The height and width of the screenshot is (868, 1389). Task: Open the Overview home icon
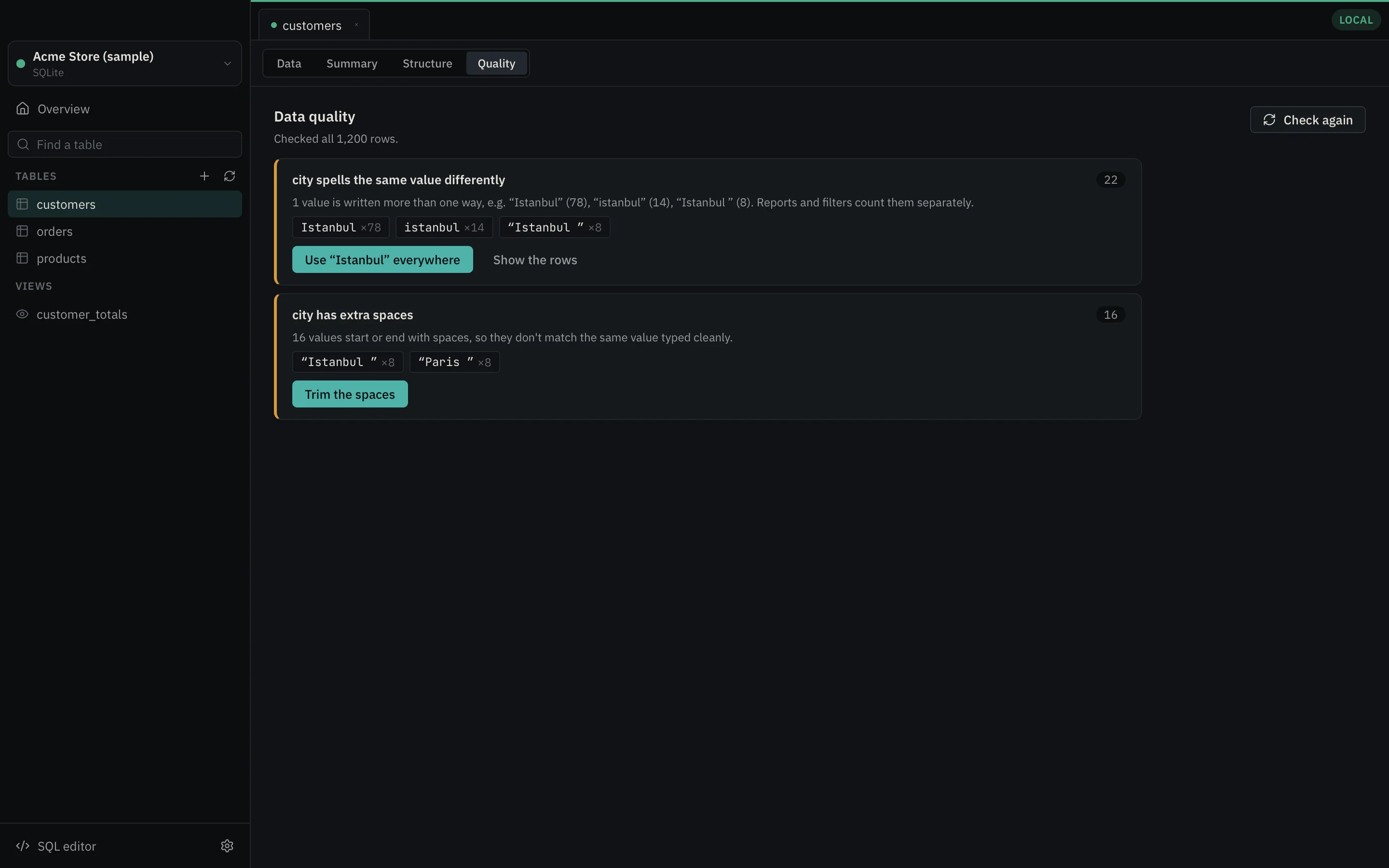pyautogui.click(x=22, y=108)
